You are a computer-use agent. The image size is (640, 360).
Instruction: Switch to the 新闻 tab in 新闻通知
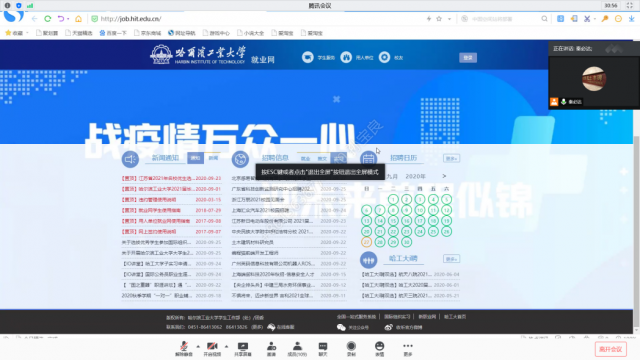pos(213,158)
